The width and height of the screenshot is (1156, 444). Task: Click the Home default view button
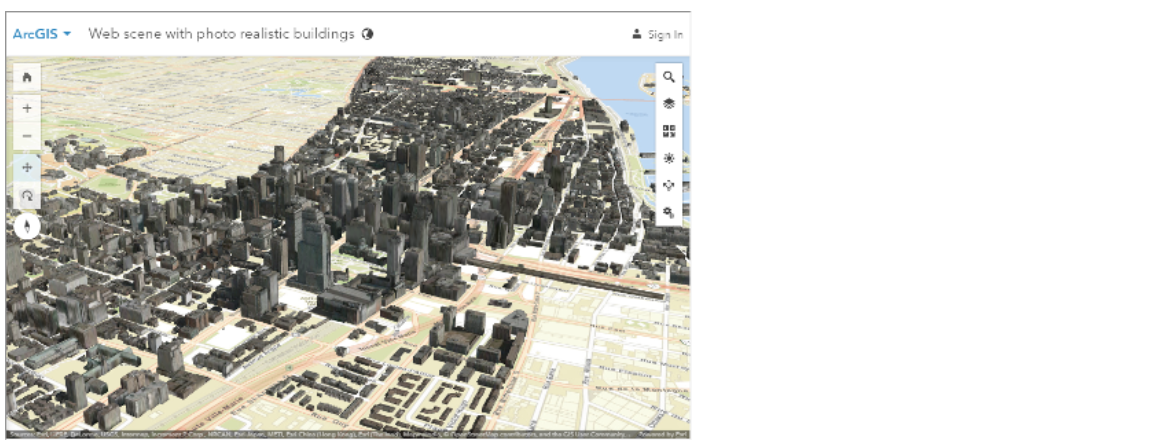pos(26,77)
